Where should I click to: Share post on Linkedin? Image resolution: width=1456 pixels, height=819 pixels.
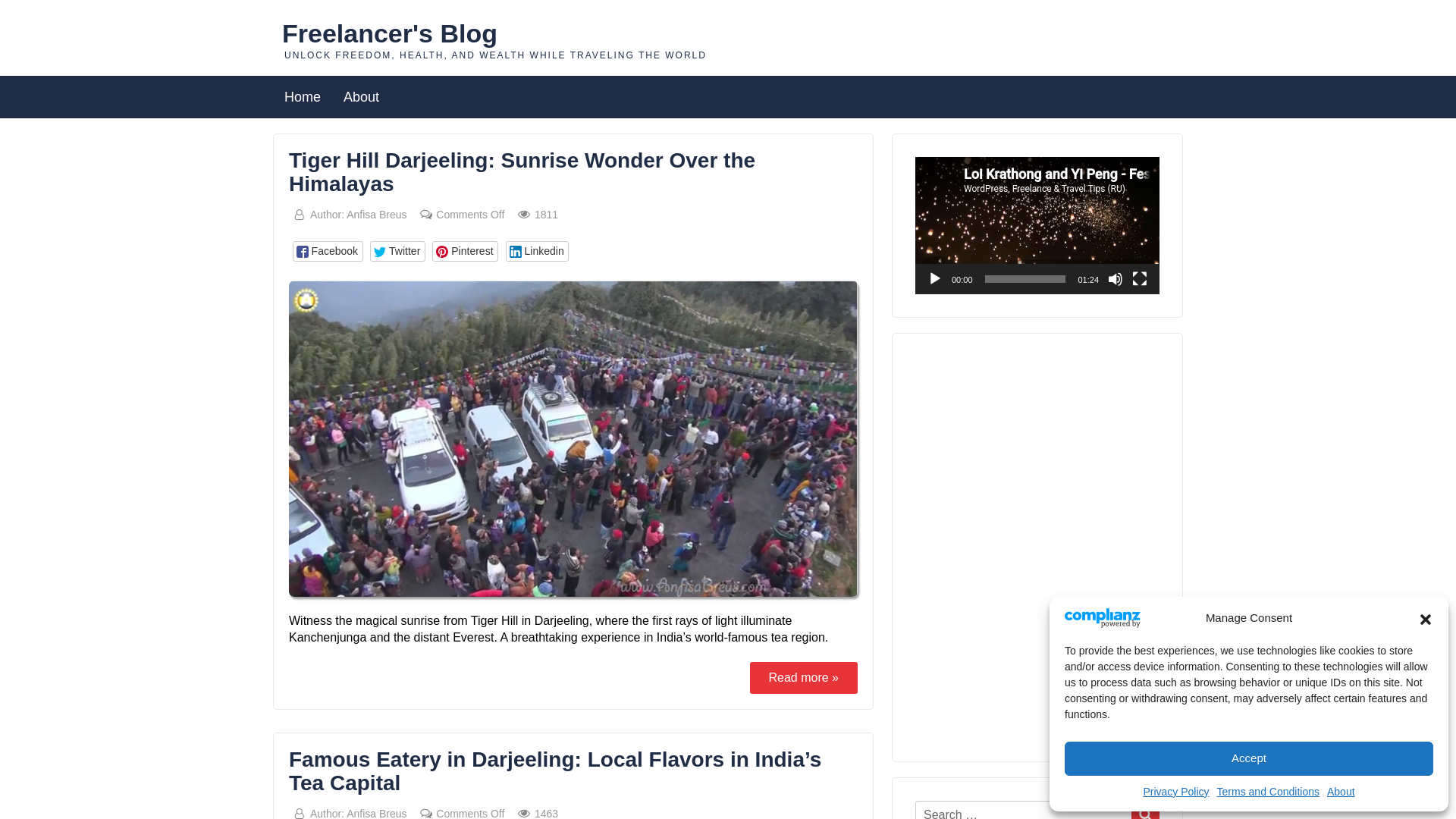pos(537,251)
